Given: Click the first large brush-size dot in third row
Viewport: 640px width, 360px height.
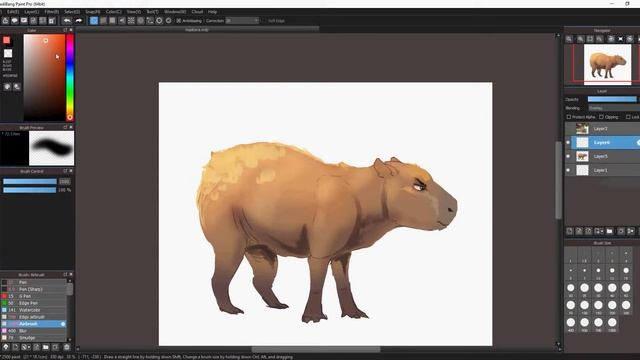Looking at the screenshot, I should (571, 288).
